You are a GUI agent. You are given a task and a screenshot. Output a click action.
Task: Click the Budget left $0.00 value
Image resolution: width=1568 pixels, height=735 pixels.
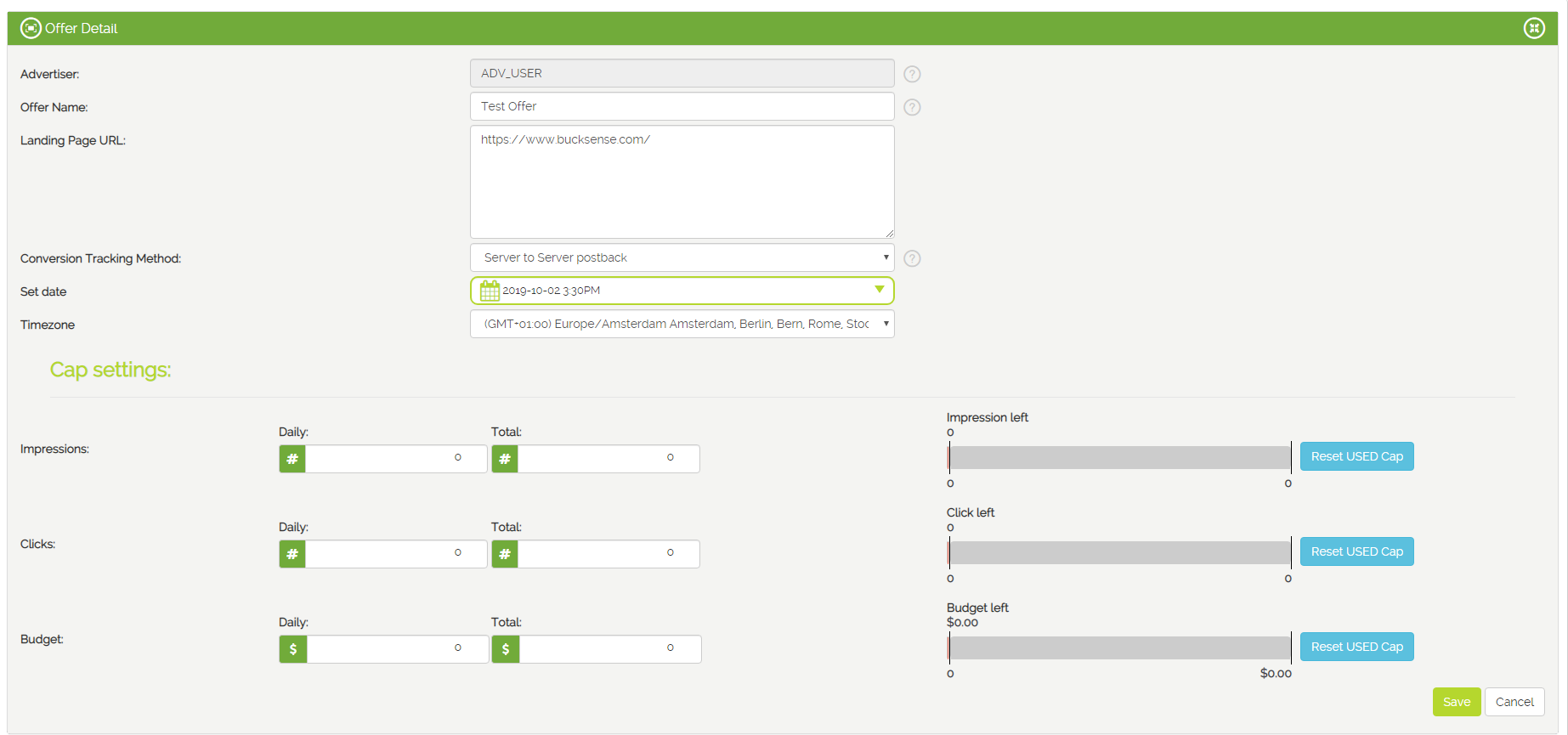962,623
